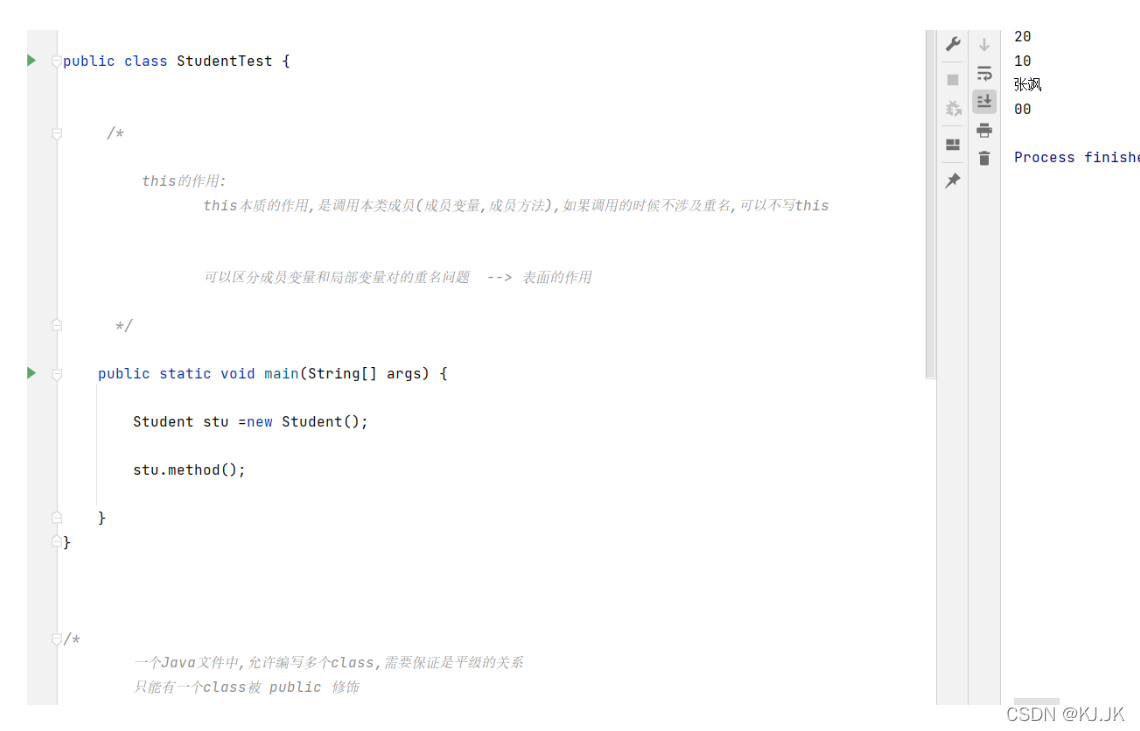Open run configuration wrench settings
This screenshot has width=1140, height=731.
[x=953, y=44]
